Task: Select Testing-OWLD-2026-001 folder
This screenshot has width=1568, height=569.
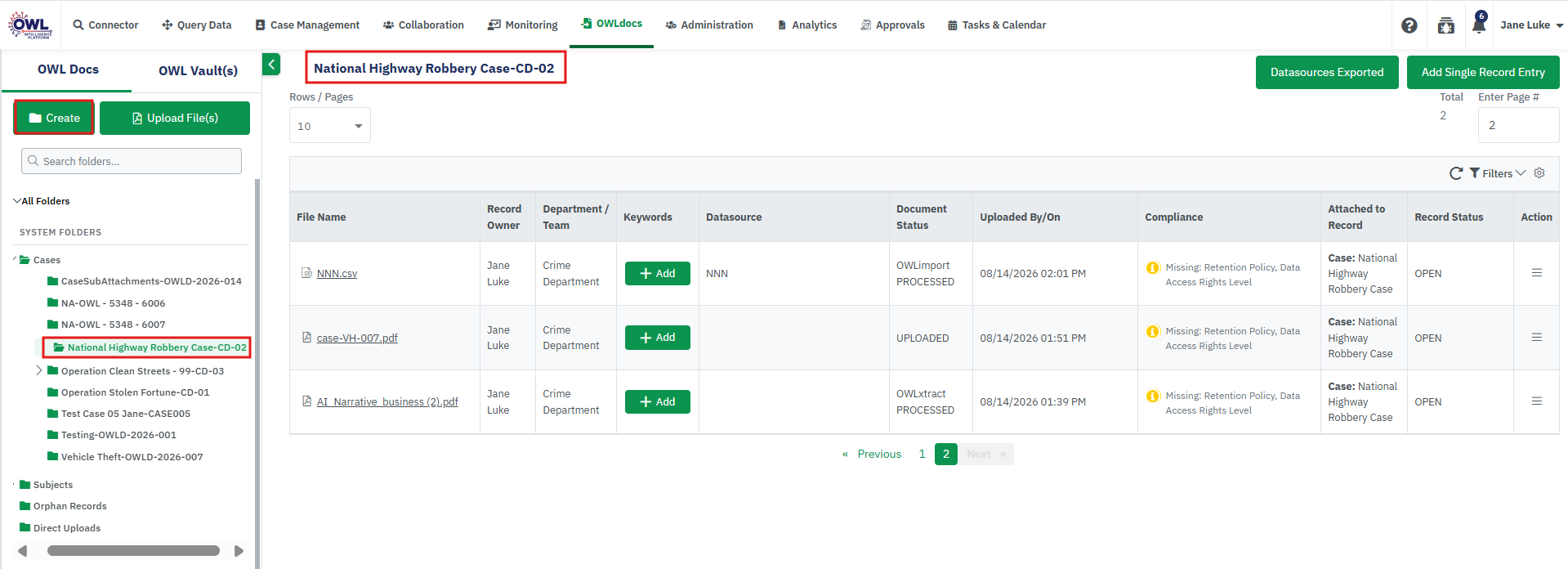Action: point(118,434)
